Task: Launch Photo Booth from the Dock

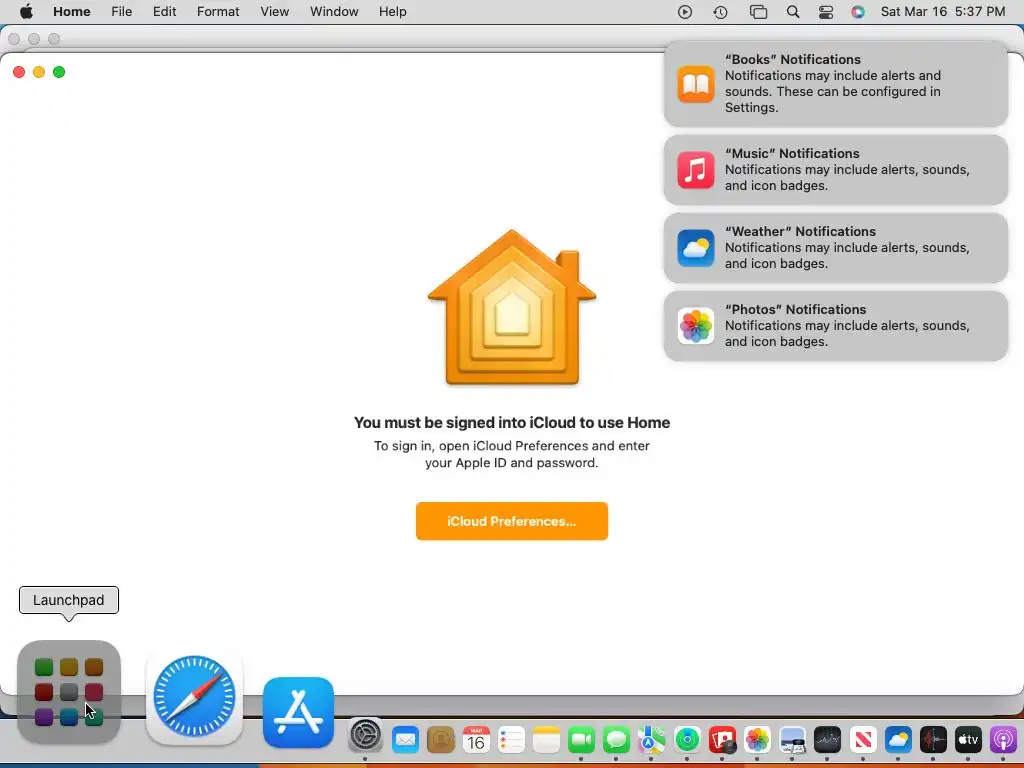Action: 722,740
